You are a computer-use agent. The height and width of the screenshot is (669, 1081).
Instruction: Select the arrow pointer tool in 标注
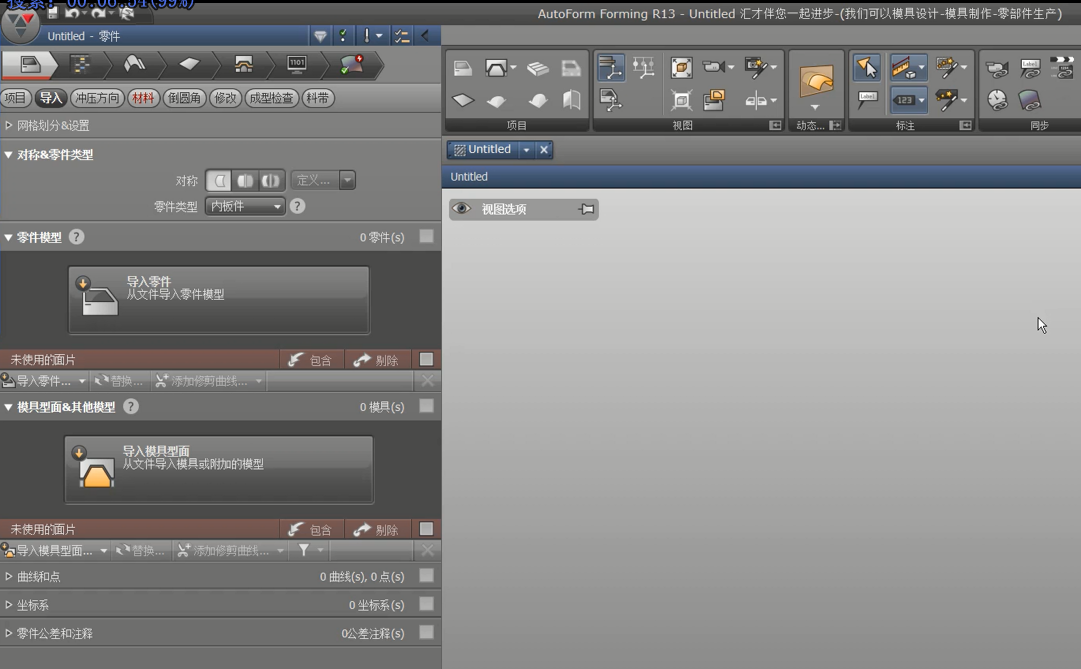point(867,67)
